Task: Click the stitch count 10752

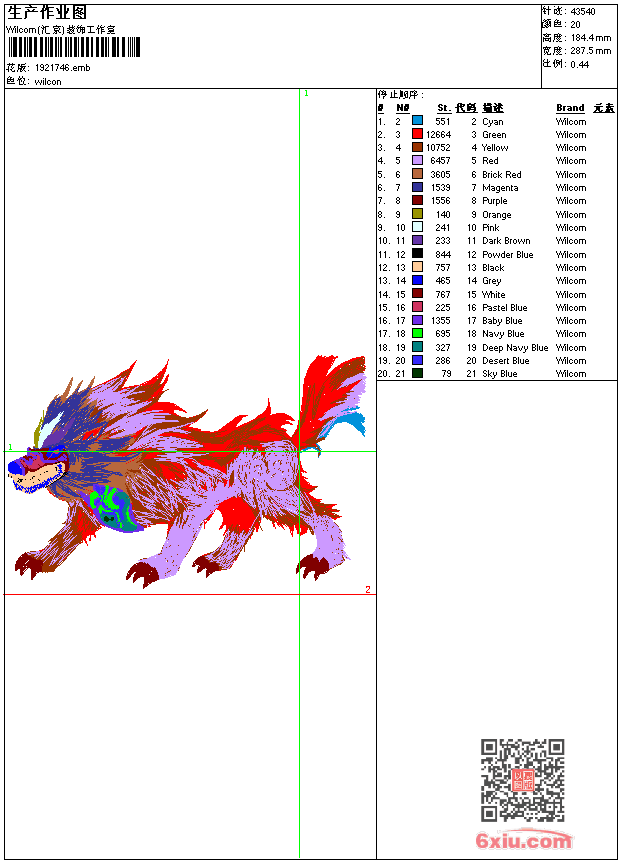Action: pos(438,148)
